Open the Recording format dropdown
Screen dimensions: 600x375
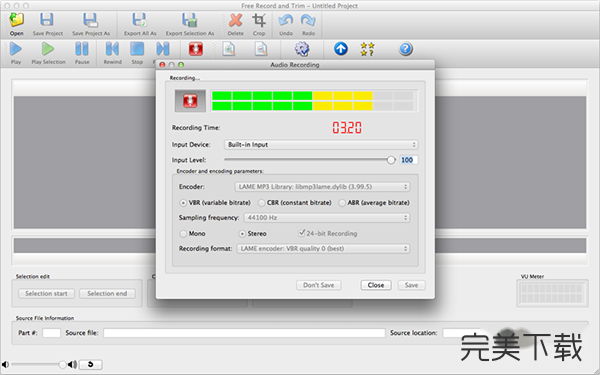[323, 249]
